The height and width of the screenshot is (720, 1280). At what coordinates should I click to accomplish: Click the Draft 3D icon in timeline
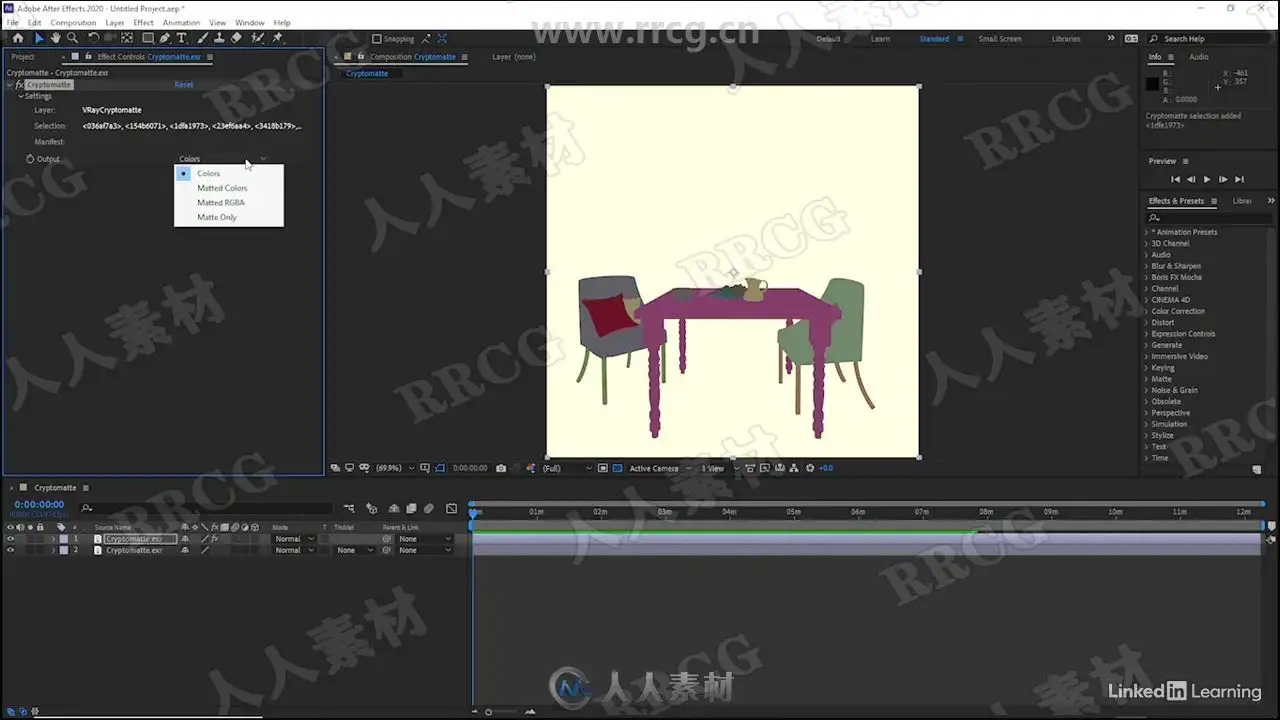pos(372,508)
